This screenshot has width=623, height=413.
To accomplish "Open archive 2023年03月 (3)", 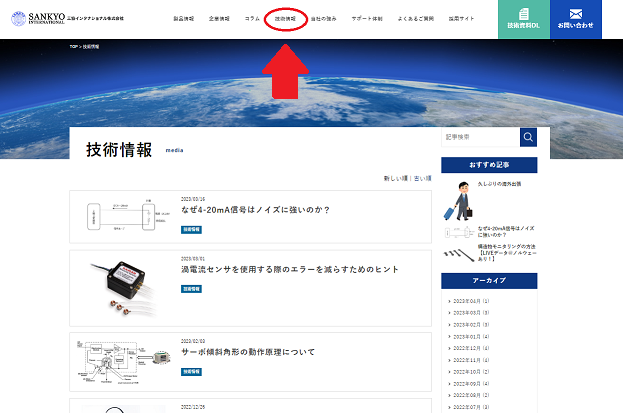I will [471, 313].
